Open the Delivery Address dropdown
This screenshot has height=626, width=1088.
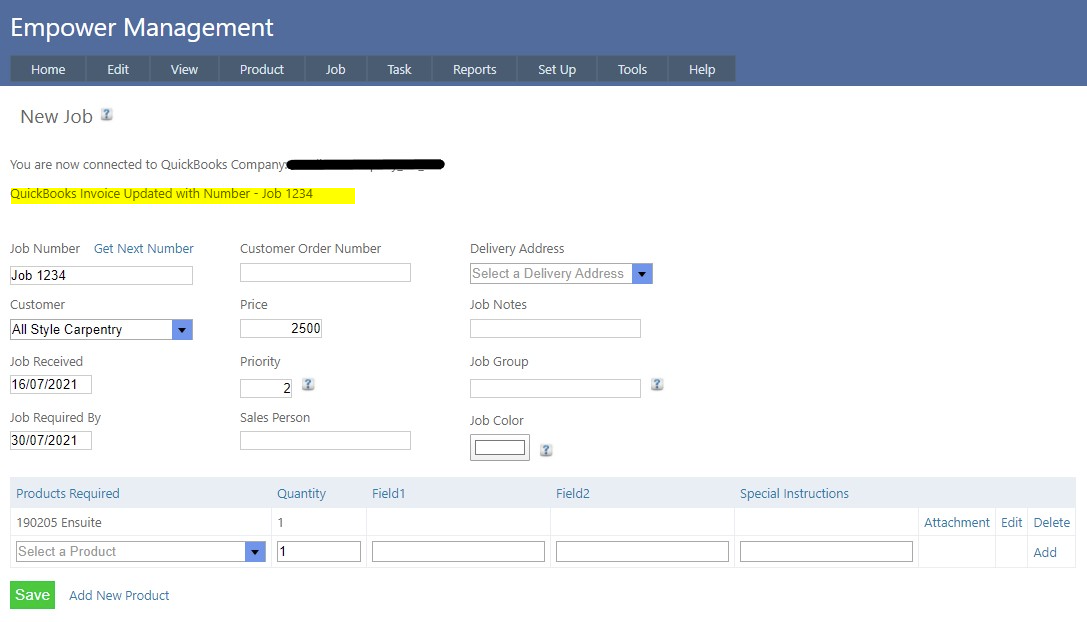642,274
